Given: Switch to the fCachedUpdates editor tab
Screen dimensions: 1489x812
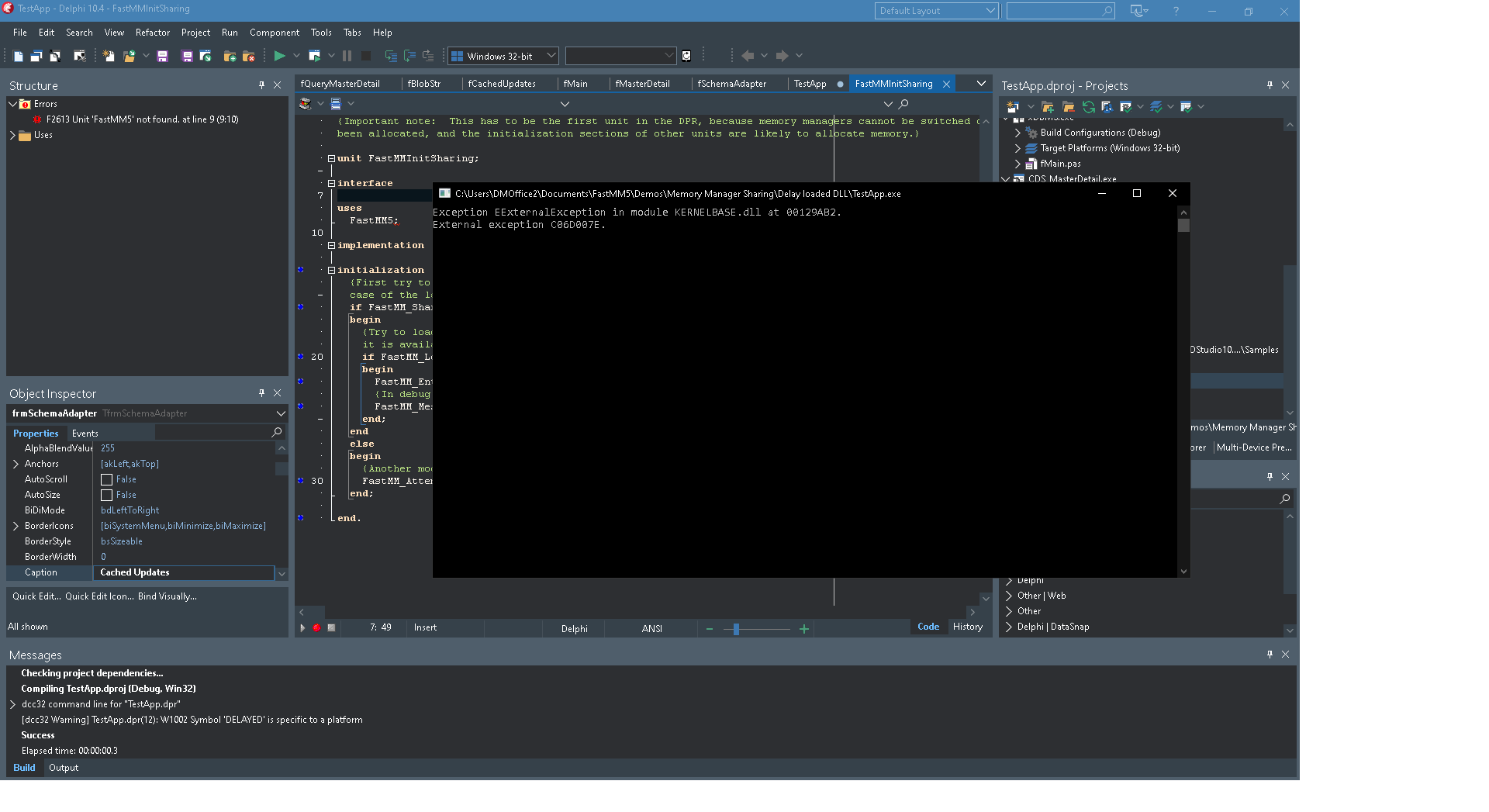Looking at the screenshot, I should (x=502, y=84).
